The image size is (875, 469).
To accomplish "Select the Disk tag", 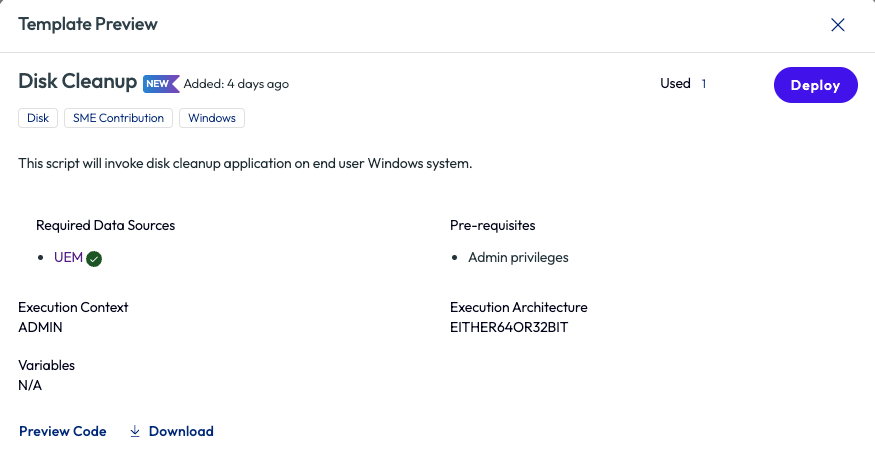I will [38, 118].
